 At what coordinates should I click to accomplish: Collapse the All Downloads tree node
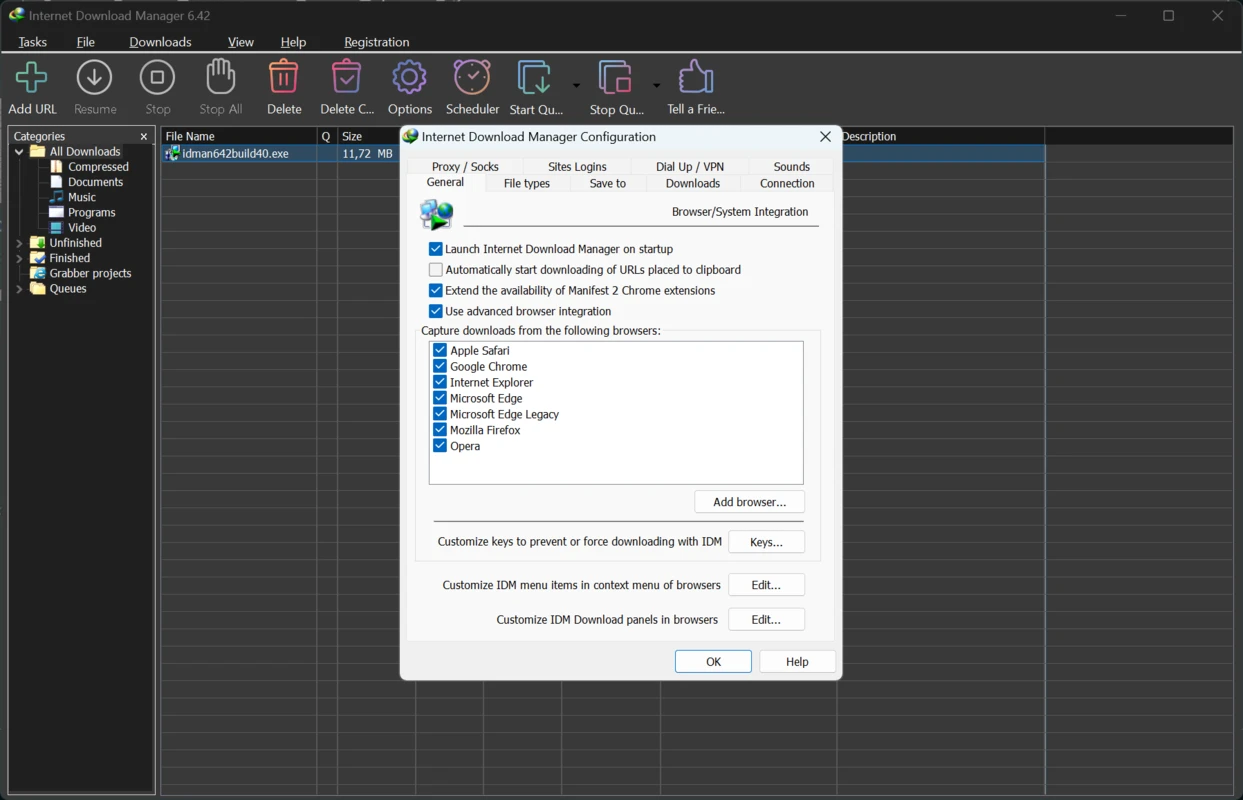pos(19,152)
